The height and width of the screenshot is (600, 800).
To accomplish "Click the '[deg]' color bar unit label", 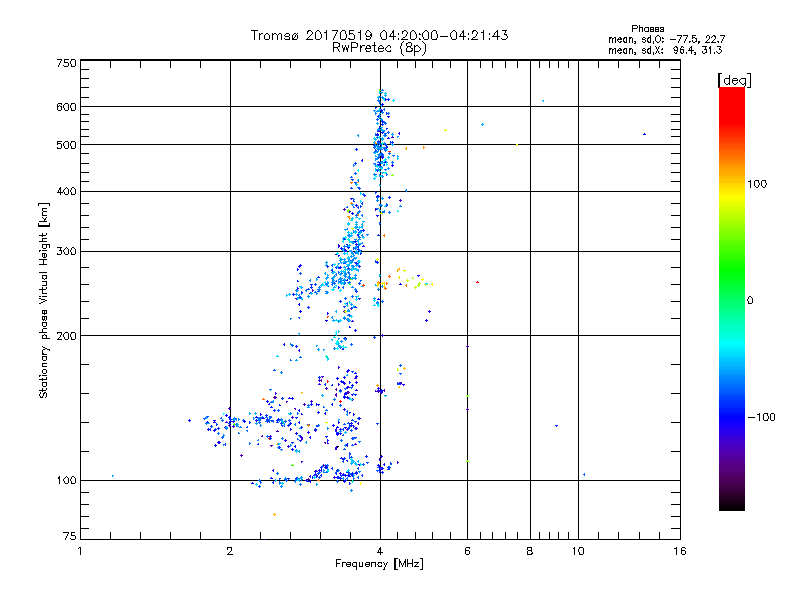I will tap(734, 80).
